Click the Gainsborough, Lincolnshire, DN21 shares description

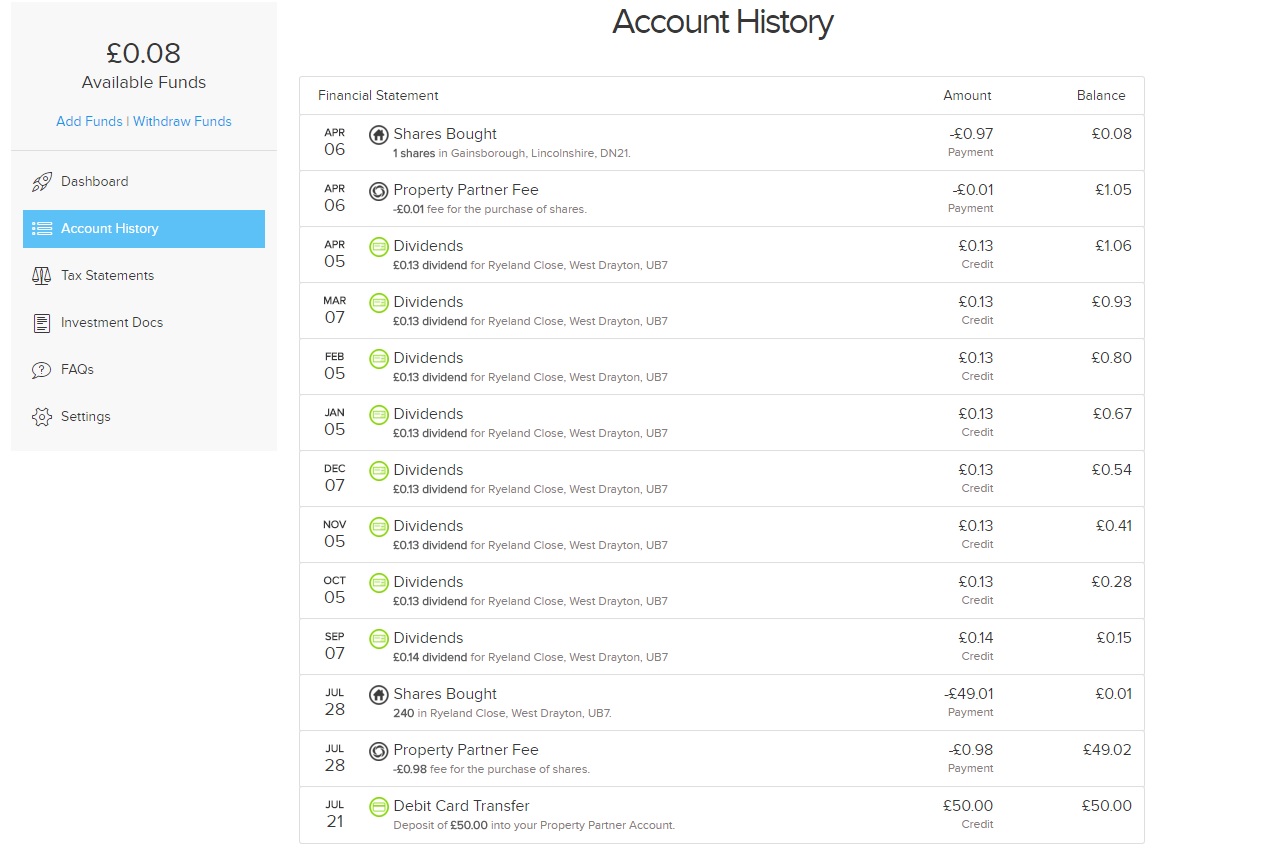pyautogui.click(x=512, y=153)
